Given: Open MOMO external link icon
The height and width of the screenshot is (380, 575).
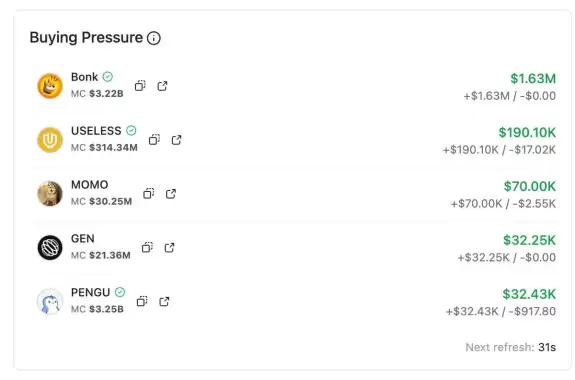Looking at the screenshot, I should tap(171, 194).
